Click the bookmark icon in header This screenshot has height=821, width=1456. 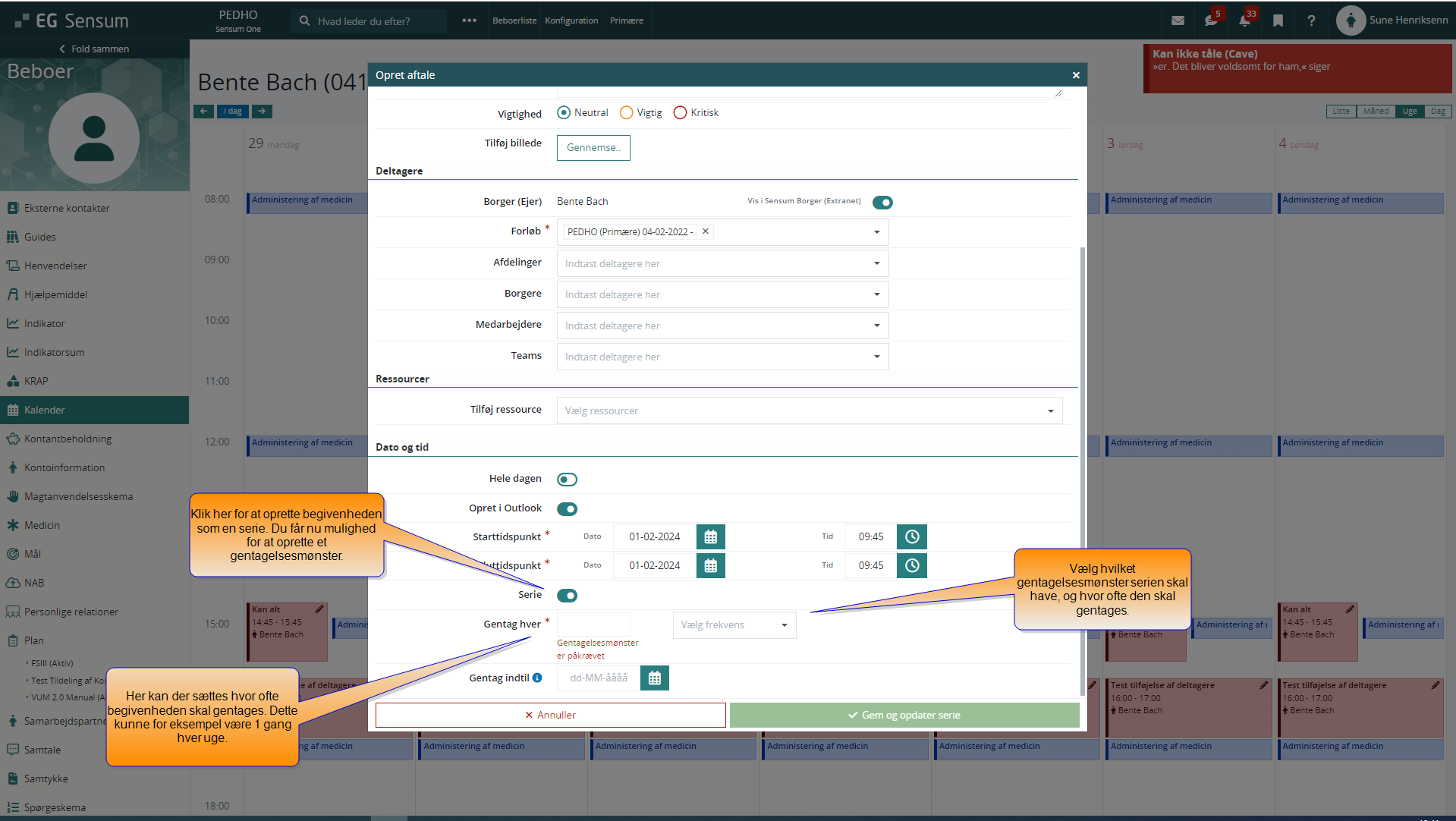coord(1278,21)
